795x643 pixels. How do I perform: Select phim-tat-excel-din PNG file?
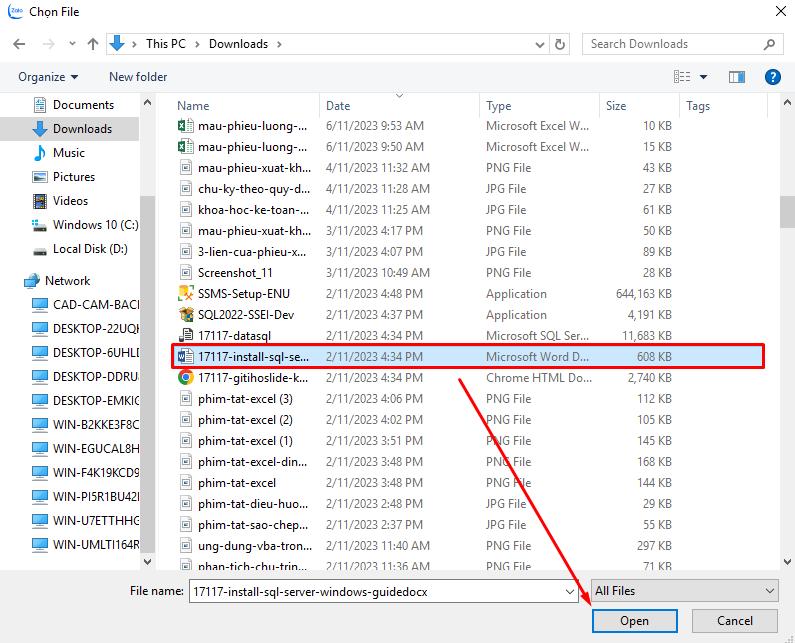pos(468,462)
